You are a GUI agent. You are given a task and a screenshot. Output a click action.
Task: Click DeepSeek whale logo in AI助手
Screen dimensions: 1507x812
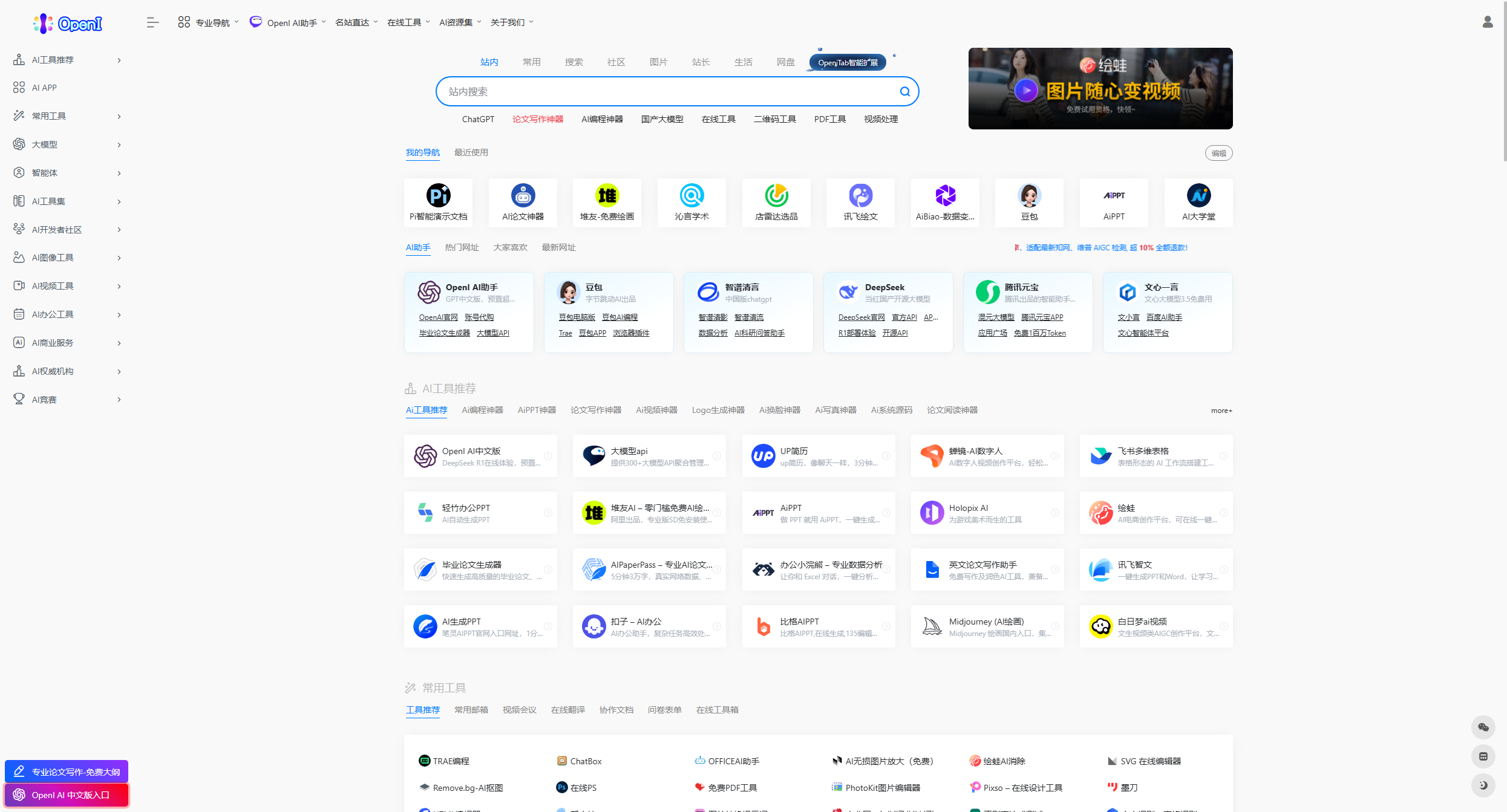point(848,292)
